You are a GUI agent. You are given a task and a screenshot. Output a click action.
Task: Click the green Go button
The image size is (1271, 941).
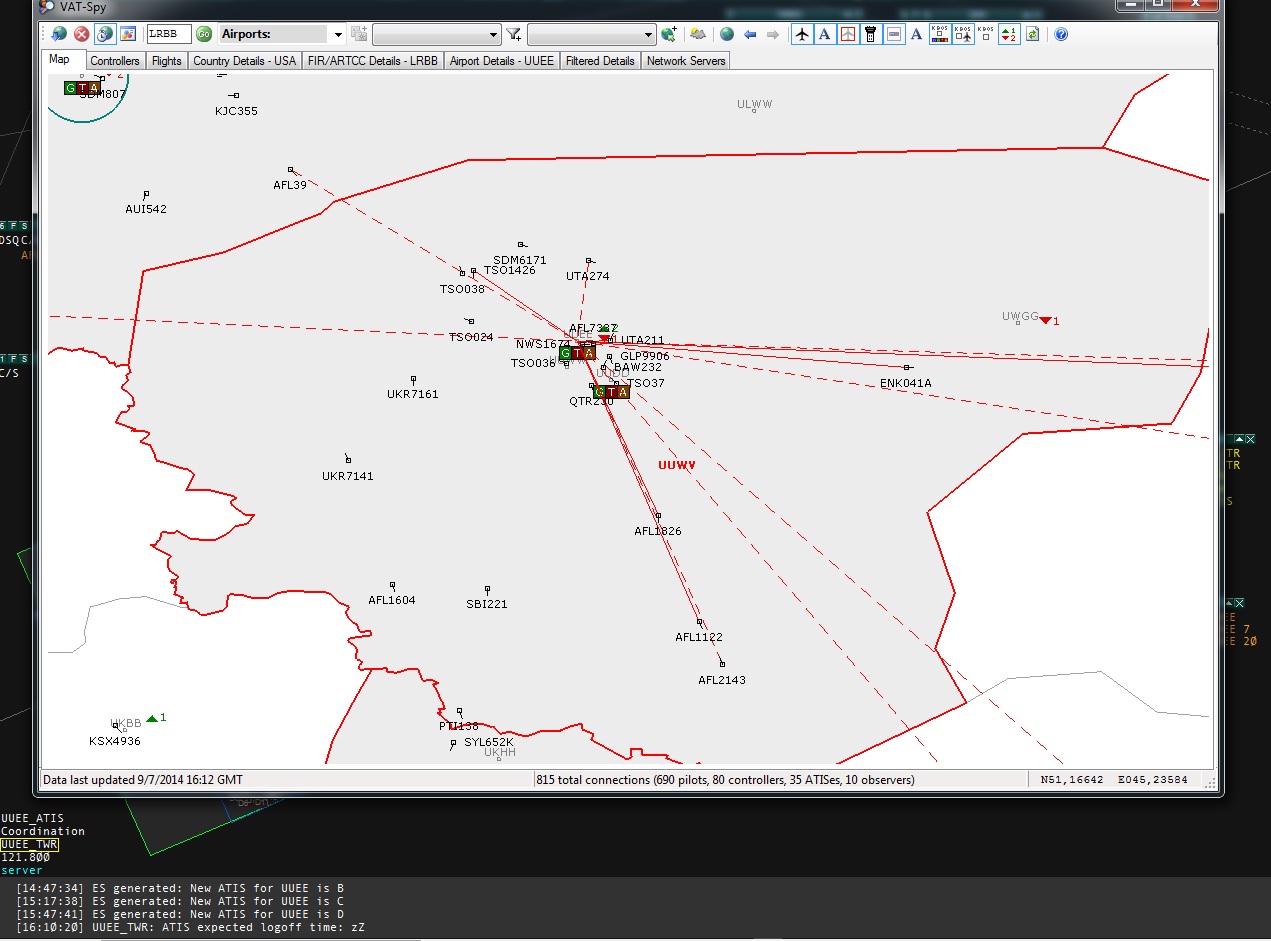click(x=204, y=34)
